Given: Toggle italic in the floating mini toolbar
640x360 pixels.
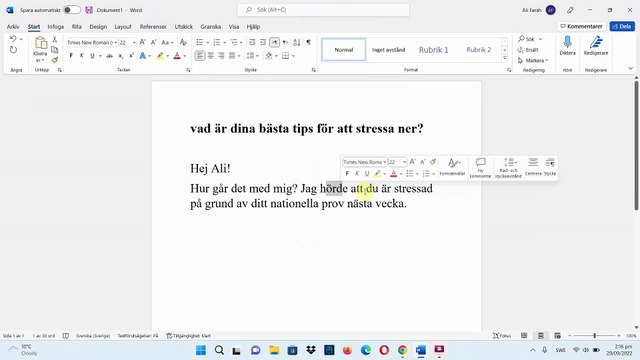Looking at the screenshot, I should [x=357, y=173].
